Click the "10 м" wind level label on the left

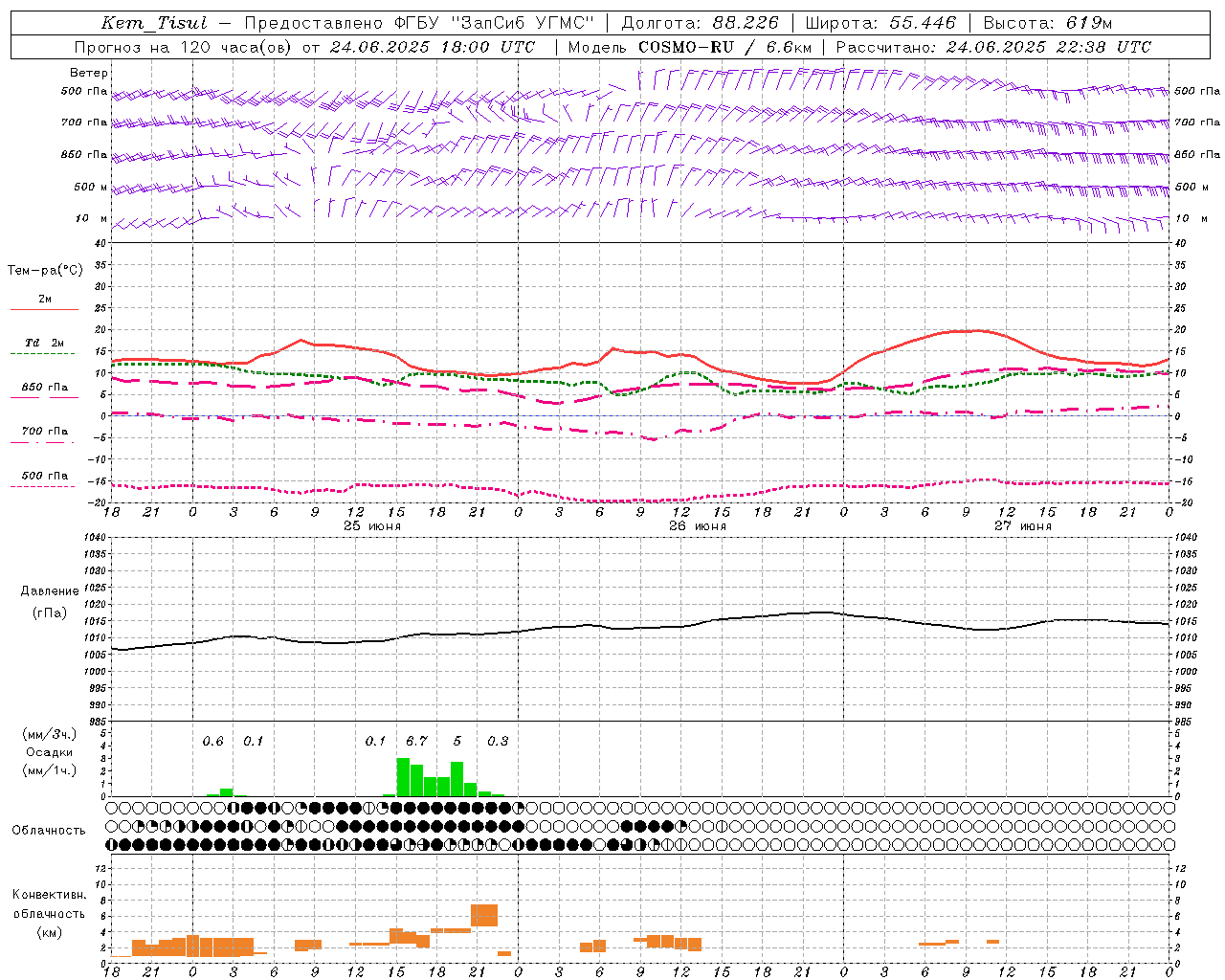pos(92,218)
